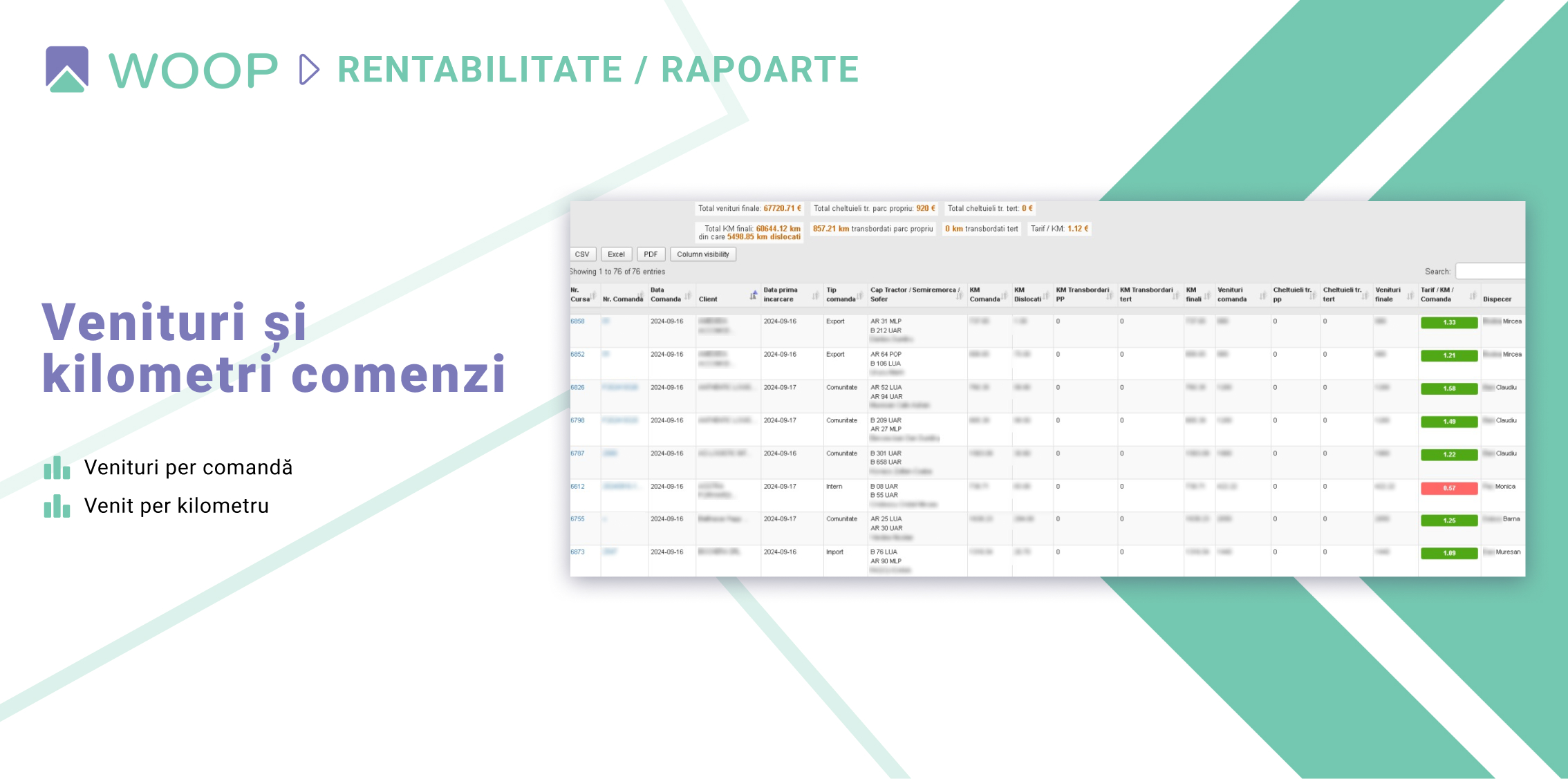This screenshot has height=779, width=1568.
Task: Click the Showing 1 to 76 of 76 entries text
Action: pos(618,272)
